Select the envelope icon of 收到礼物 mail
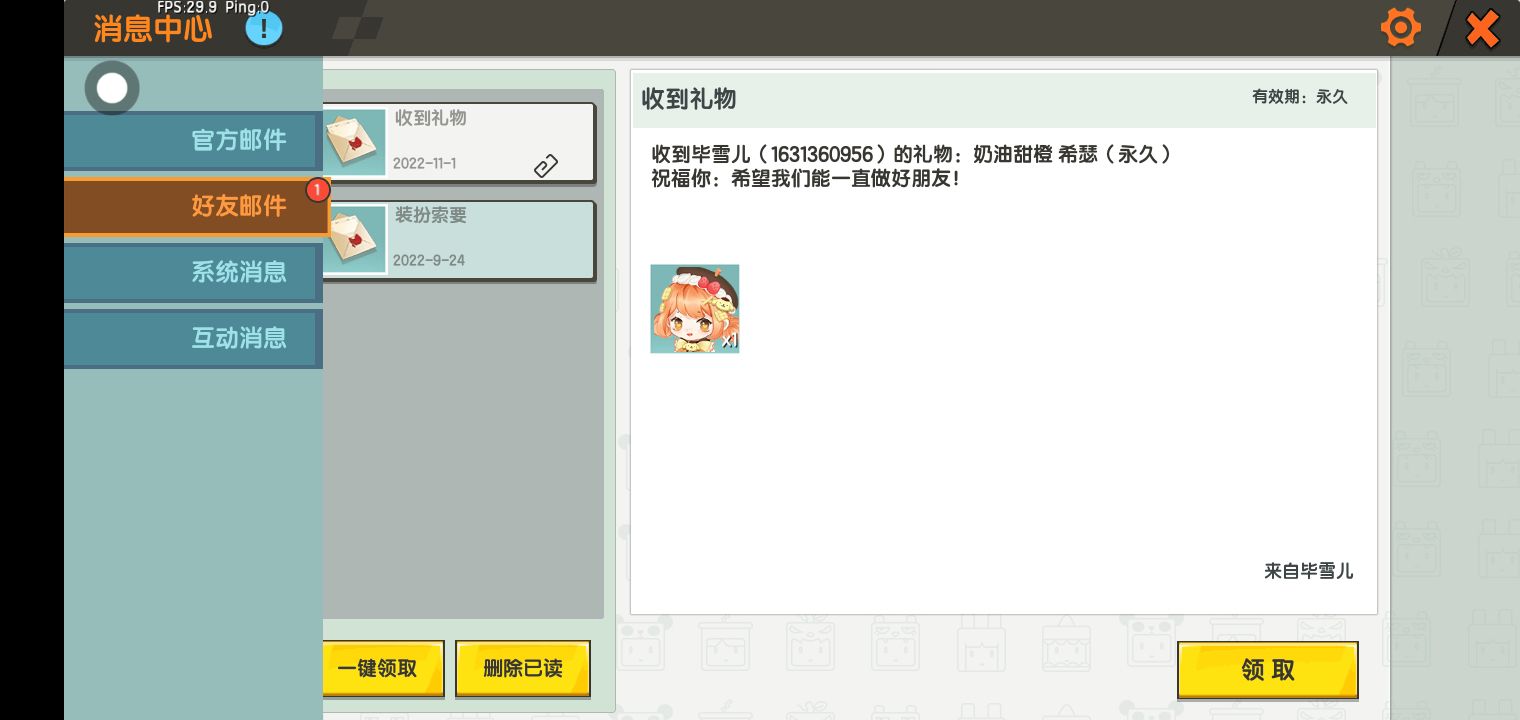 point(355,143)
